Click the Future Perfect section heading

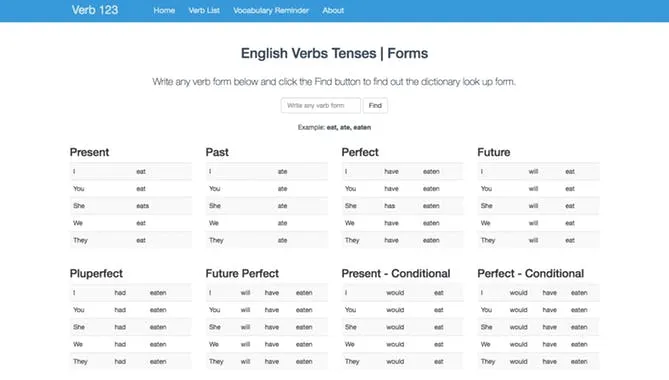(242, 273)
